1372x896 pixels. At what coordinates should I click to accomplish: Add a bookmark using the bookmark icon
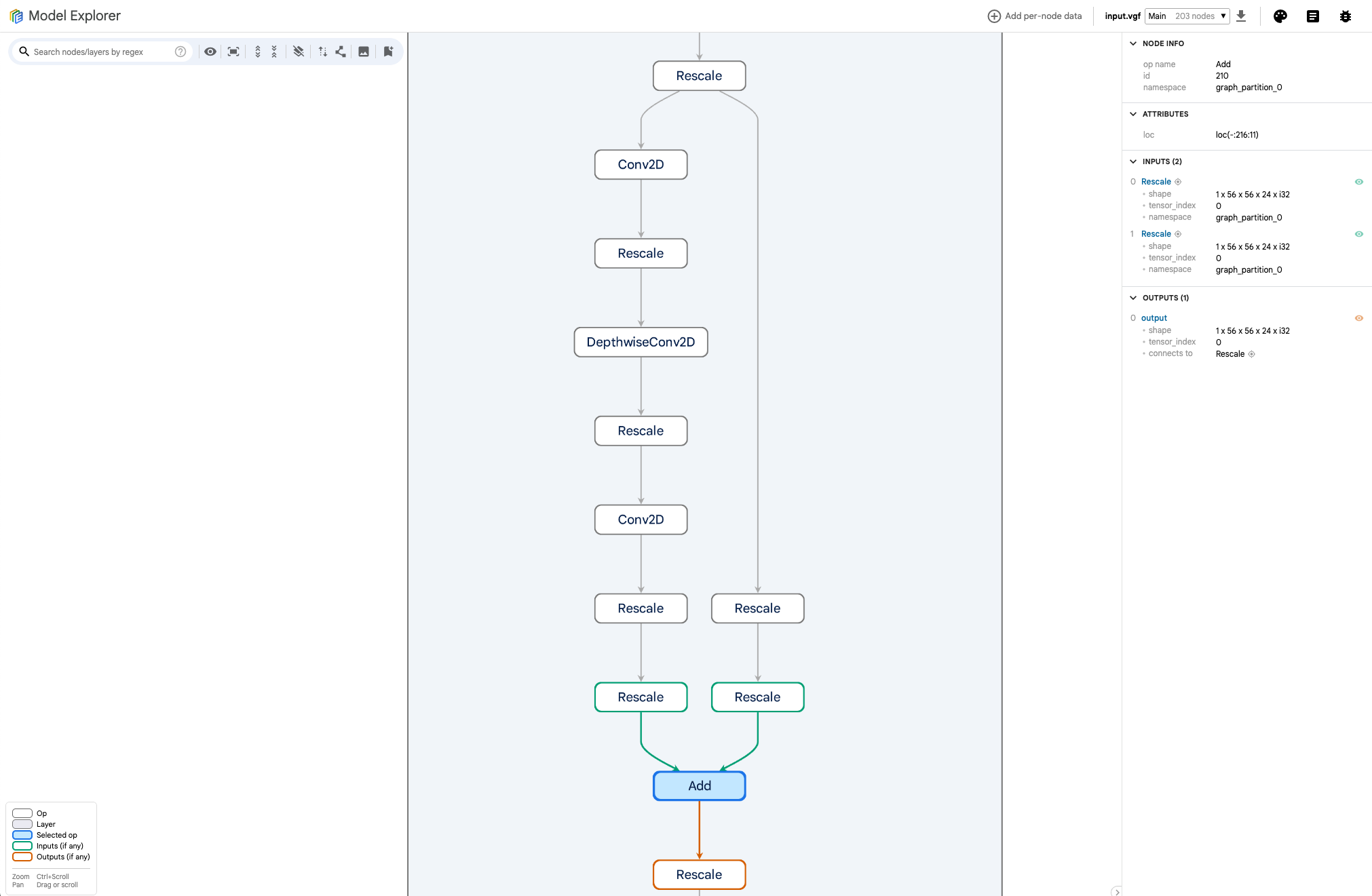point(387,52)
